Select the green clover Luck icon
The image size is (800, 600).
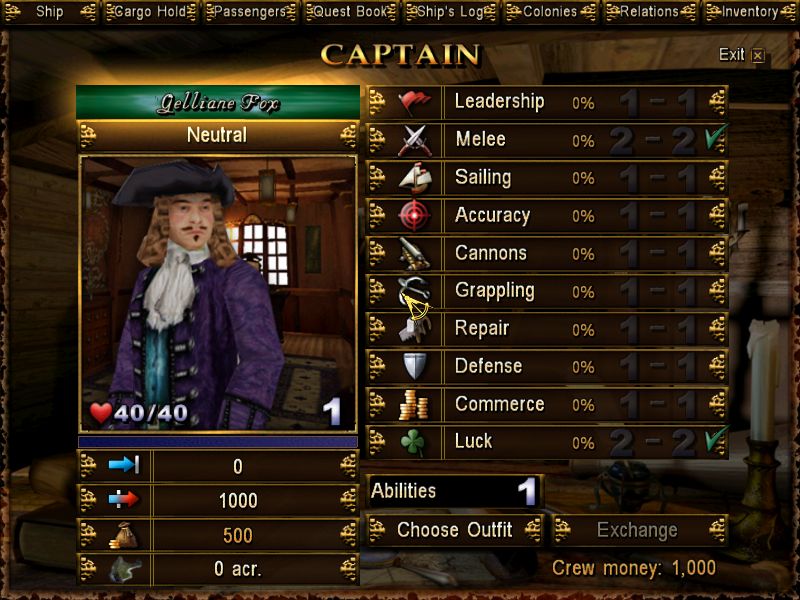[413, 442]
